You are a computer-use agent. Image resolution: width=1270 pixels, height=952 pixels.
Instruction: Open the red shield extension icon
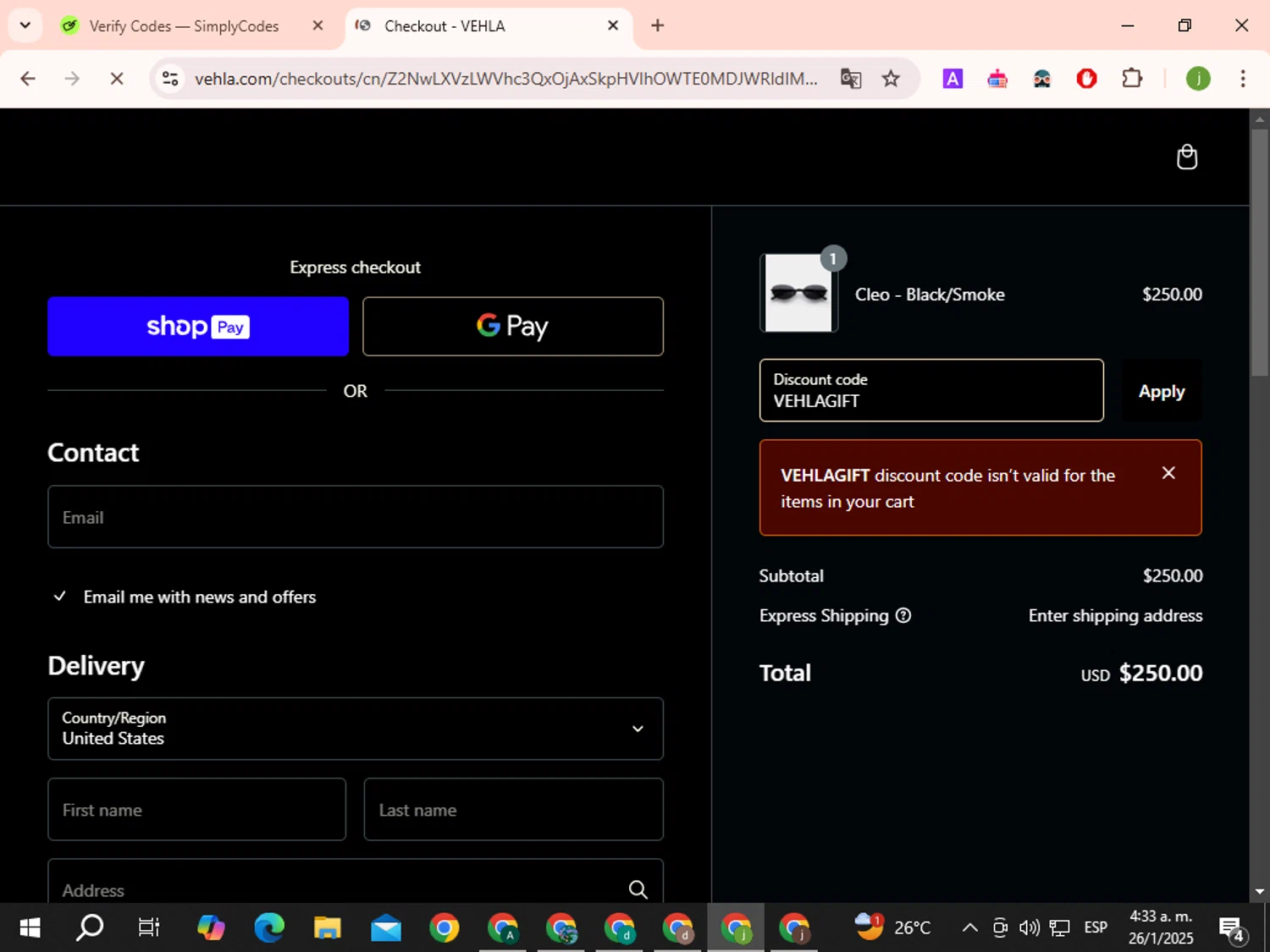pyautogui.click(x=1087, y=79)
